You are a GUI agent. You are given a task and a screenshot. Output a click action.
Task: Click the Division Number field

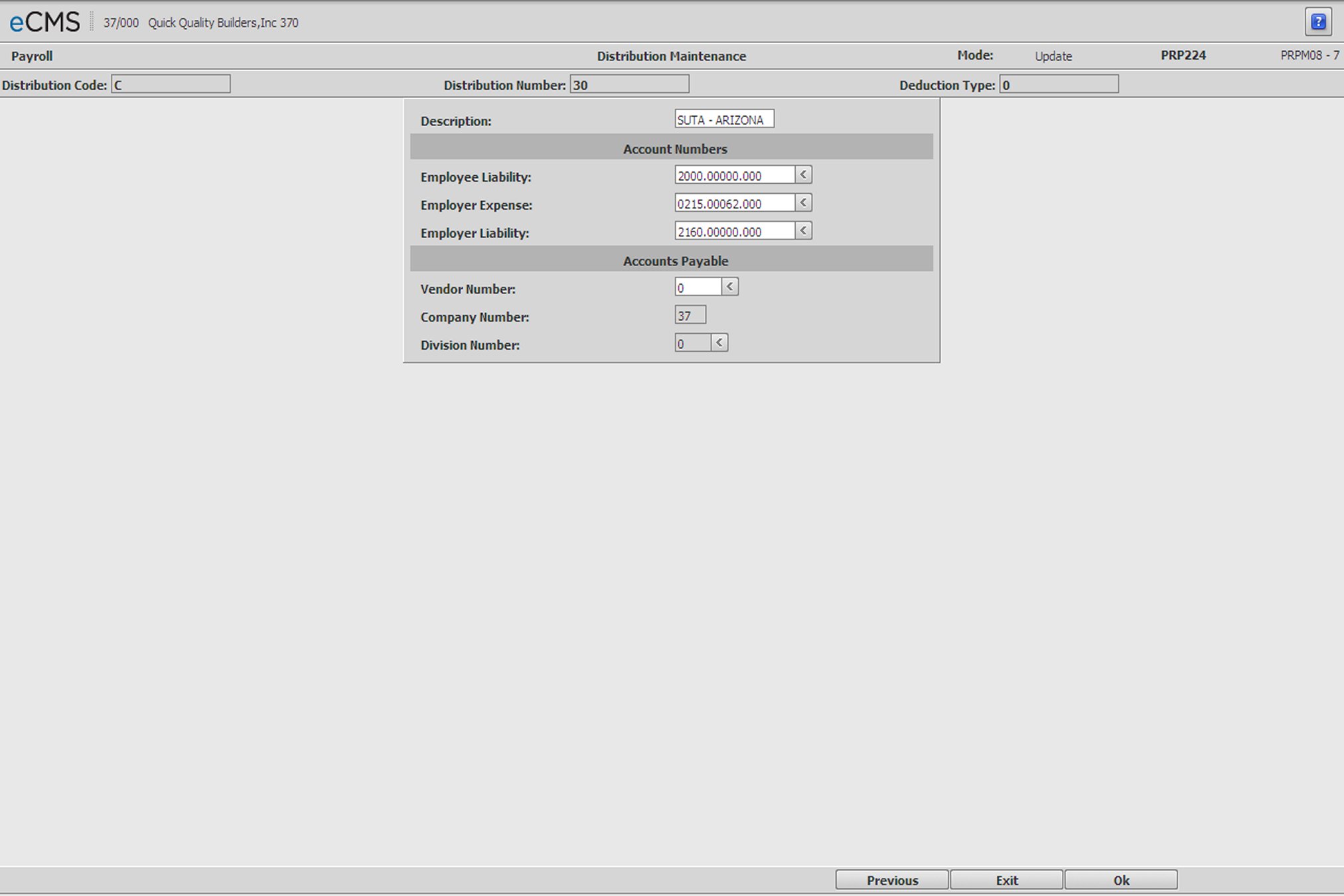[693, 343]
